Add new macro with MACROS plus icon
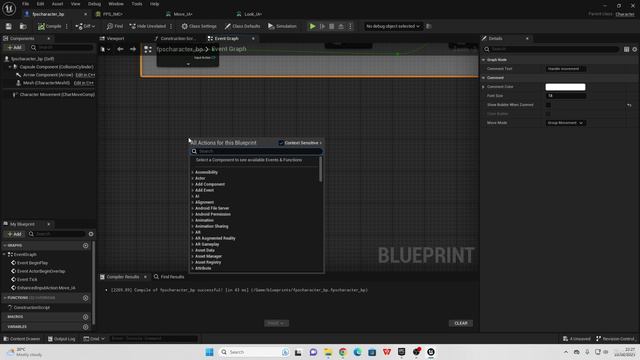The image size is (640, 360). tap(85, 317)
